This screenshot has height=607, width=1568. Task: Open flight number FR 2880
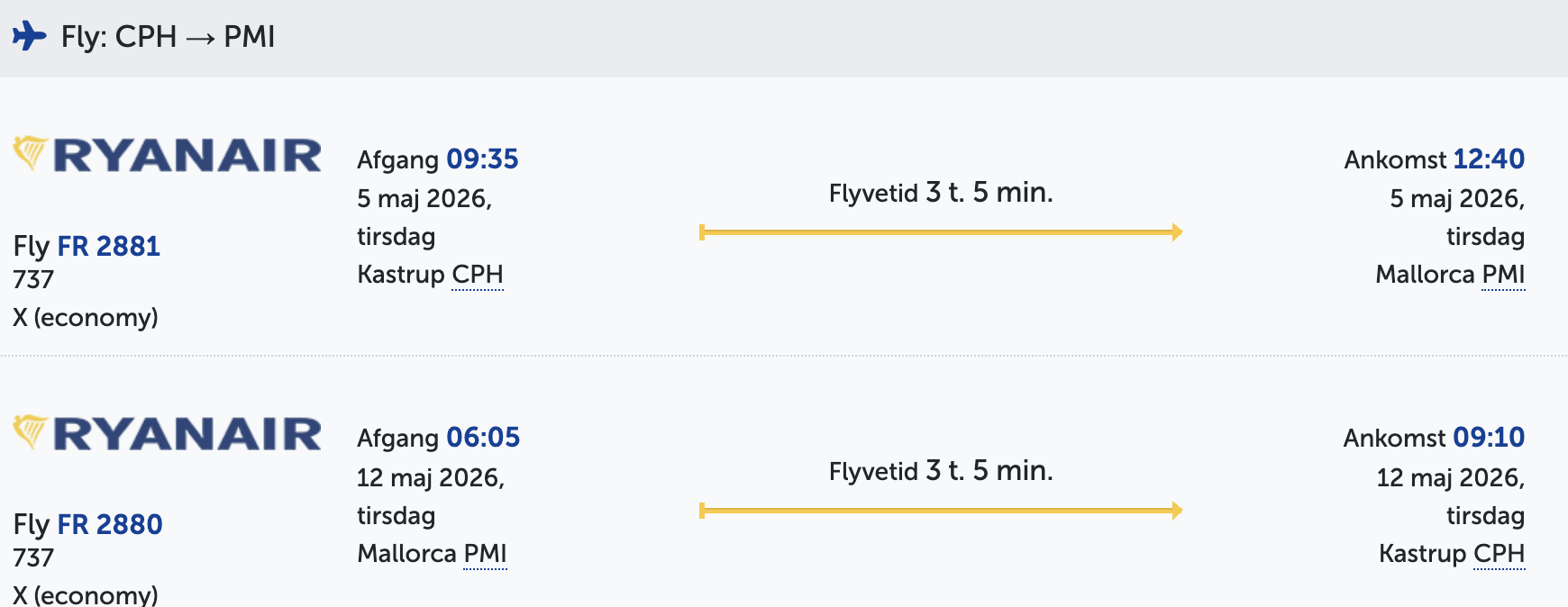[109, 524]
